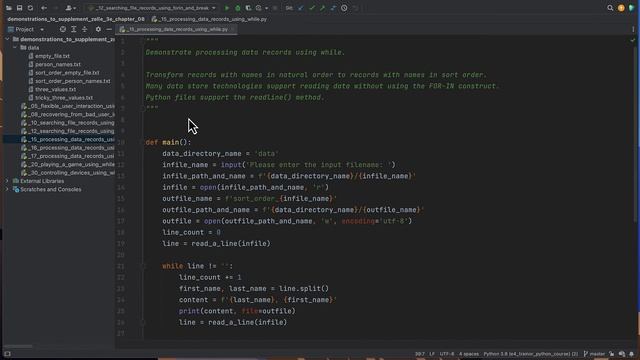
Task: Expand Scratches and Consoles node
Action: coord(7,189)
